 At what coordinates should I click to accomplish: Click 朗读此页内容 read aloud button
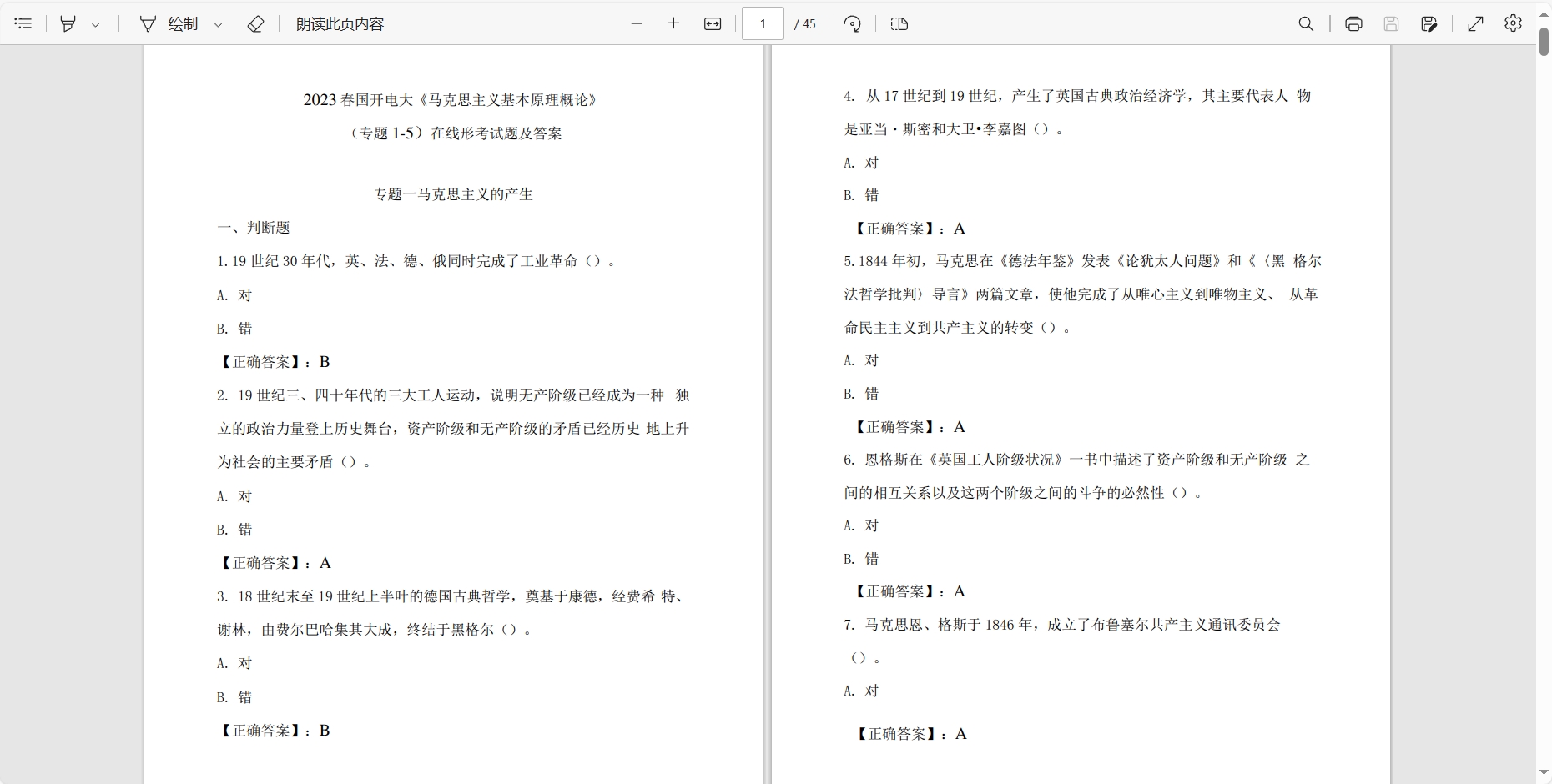point(340,23)
